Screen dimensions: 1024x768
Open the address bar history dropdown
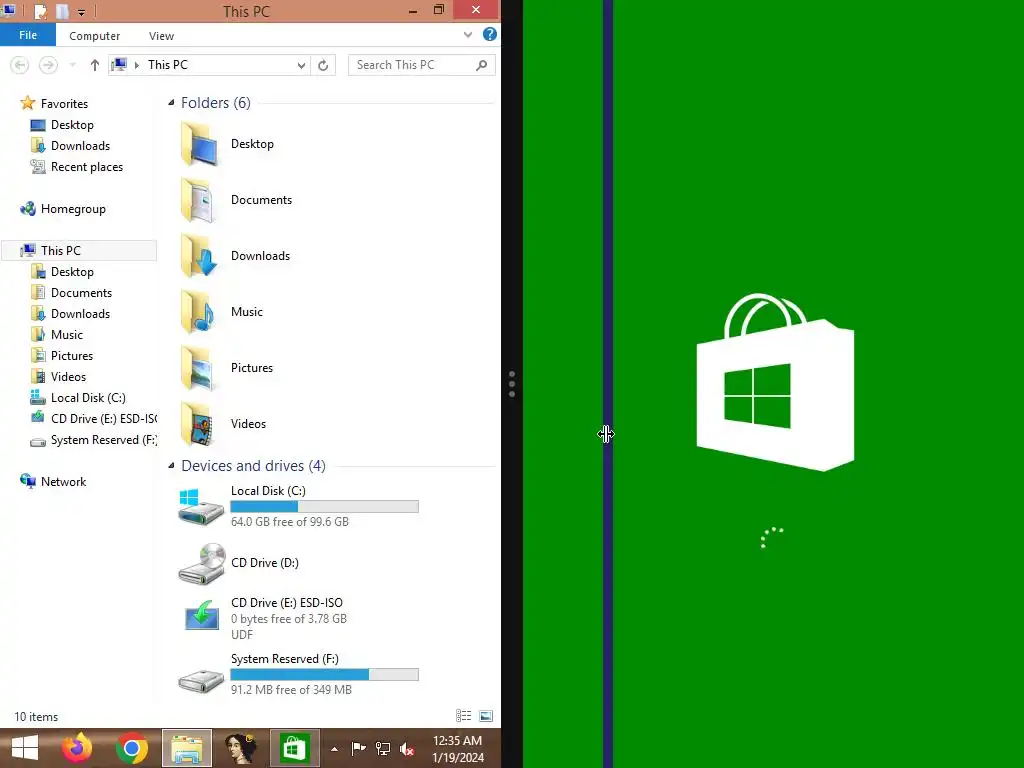coord(301,65)
